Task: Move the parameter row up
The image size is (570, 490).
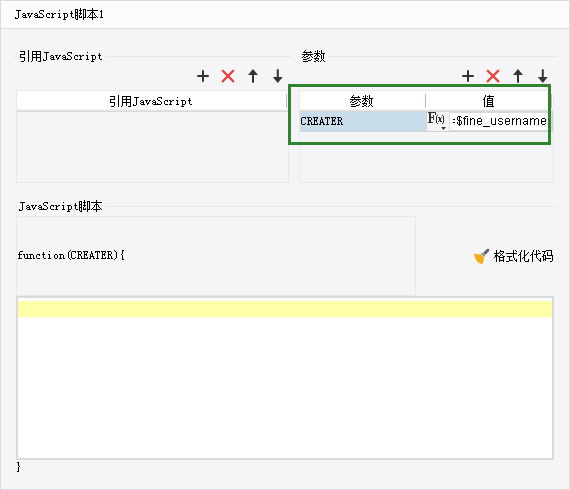Action: (x=518, y=76)
